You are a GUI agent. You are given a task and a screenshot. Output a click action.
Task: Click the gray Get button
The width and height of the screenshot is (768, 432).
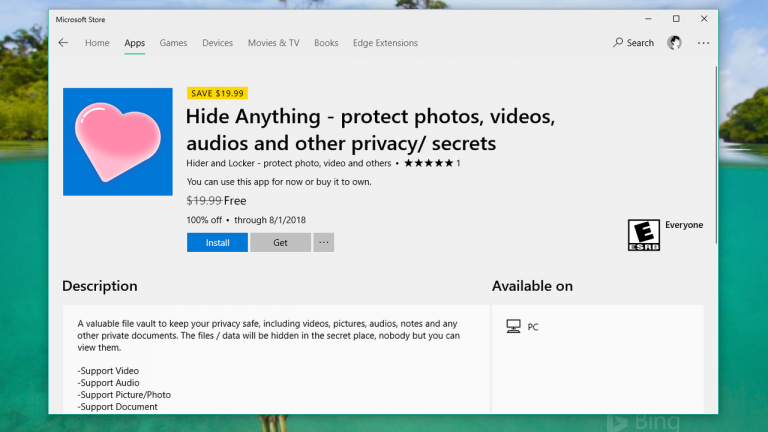pyautogui.click(x=280, y=242)
